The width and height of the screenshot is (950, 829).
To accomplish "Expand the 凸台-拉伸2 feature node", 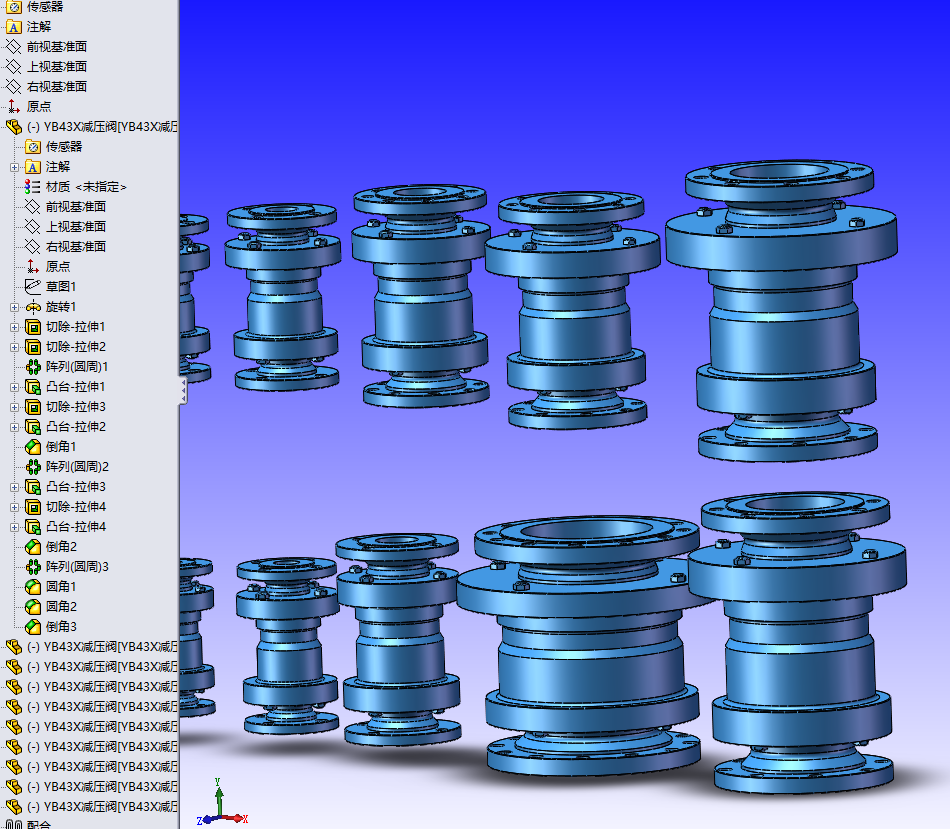I will 15,427.
